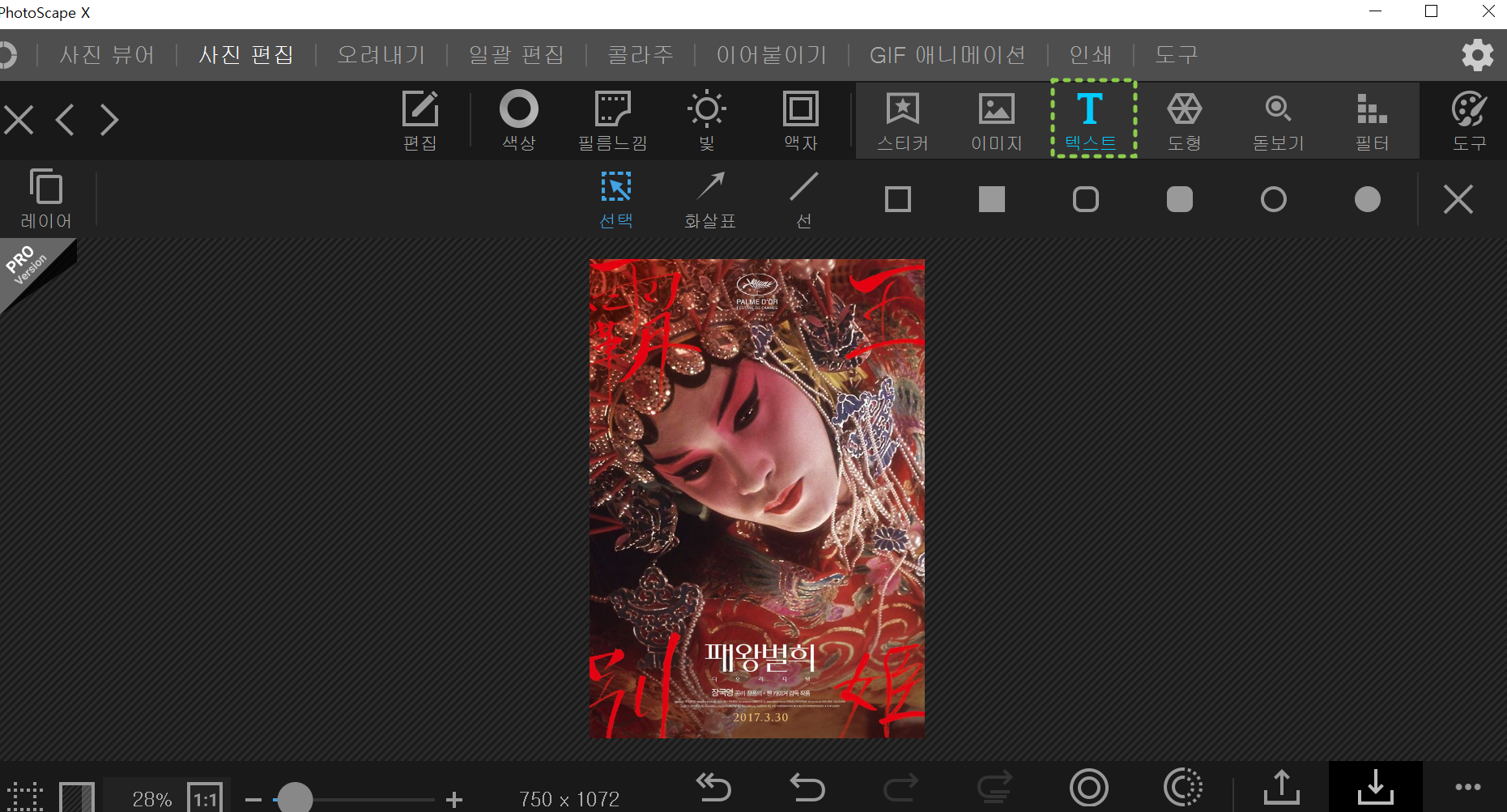Go to next photo arrow

coord(109,120)
